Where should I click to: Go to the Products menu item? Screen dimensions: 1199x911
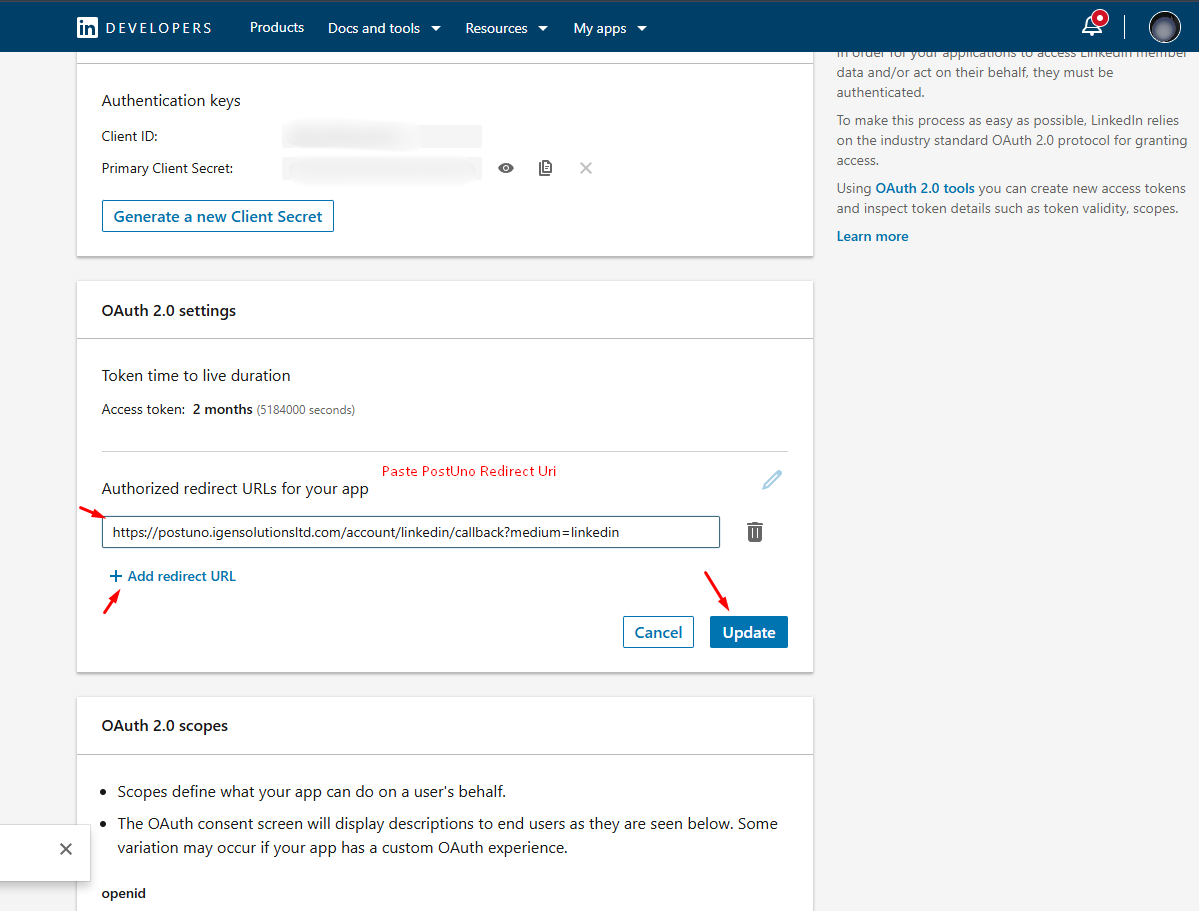pos(277,27)
